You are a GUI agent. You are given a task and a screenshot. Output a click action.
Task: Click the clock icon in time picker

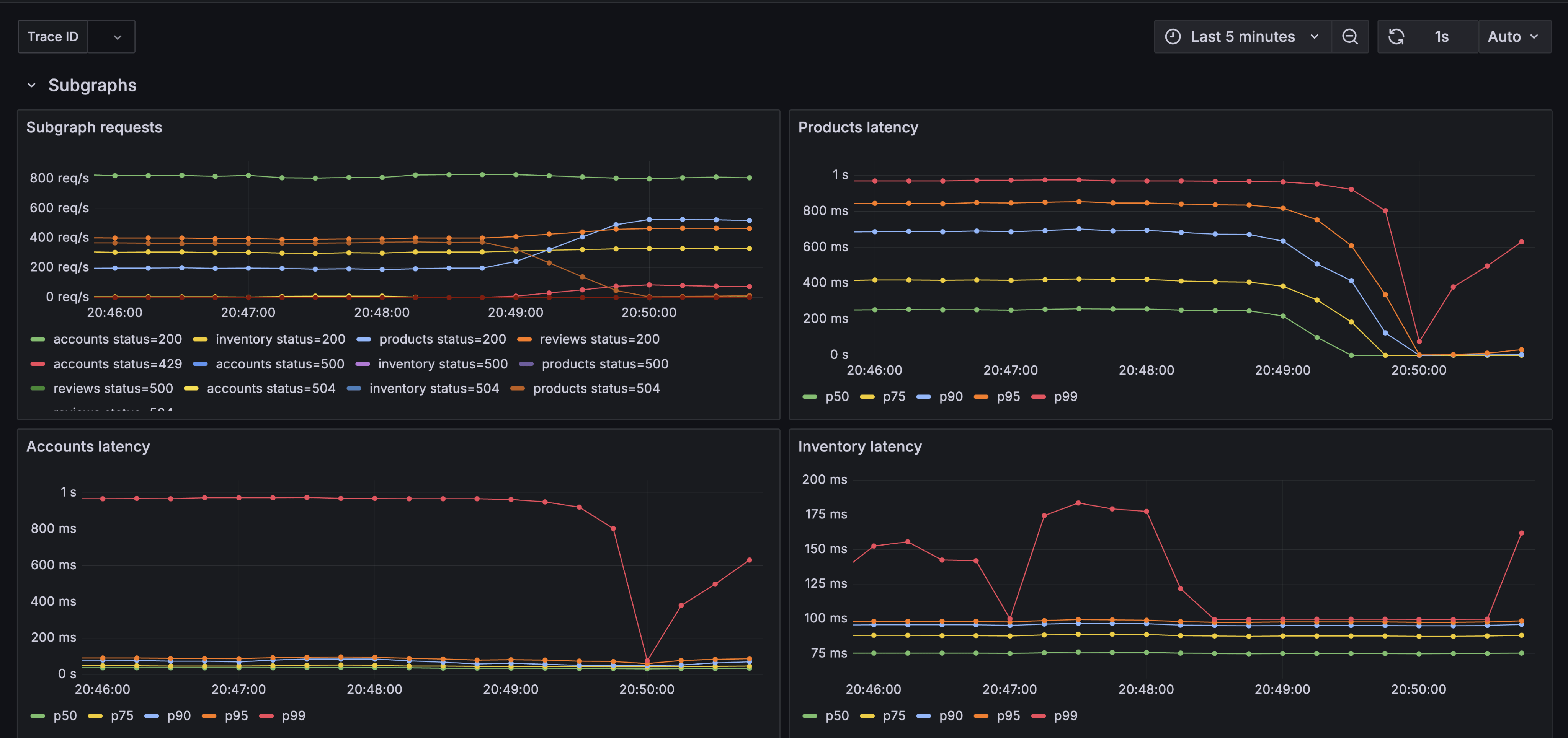[1172, 36]
